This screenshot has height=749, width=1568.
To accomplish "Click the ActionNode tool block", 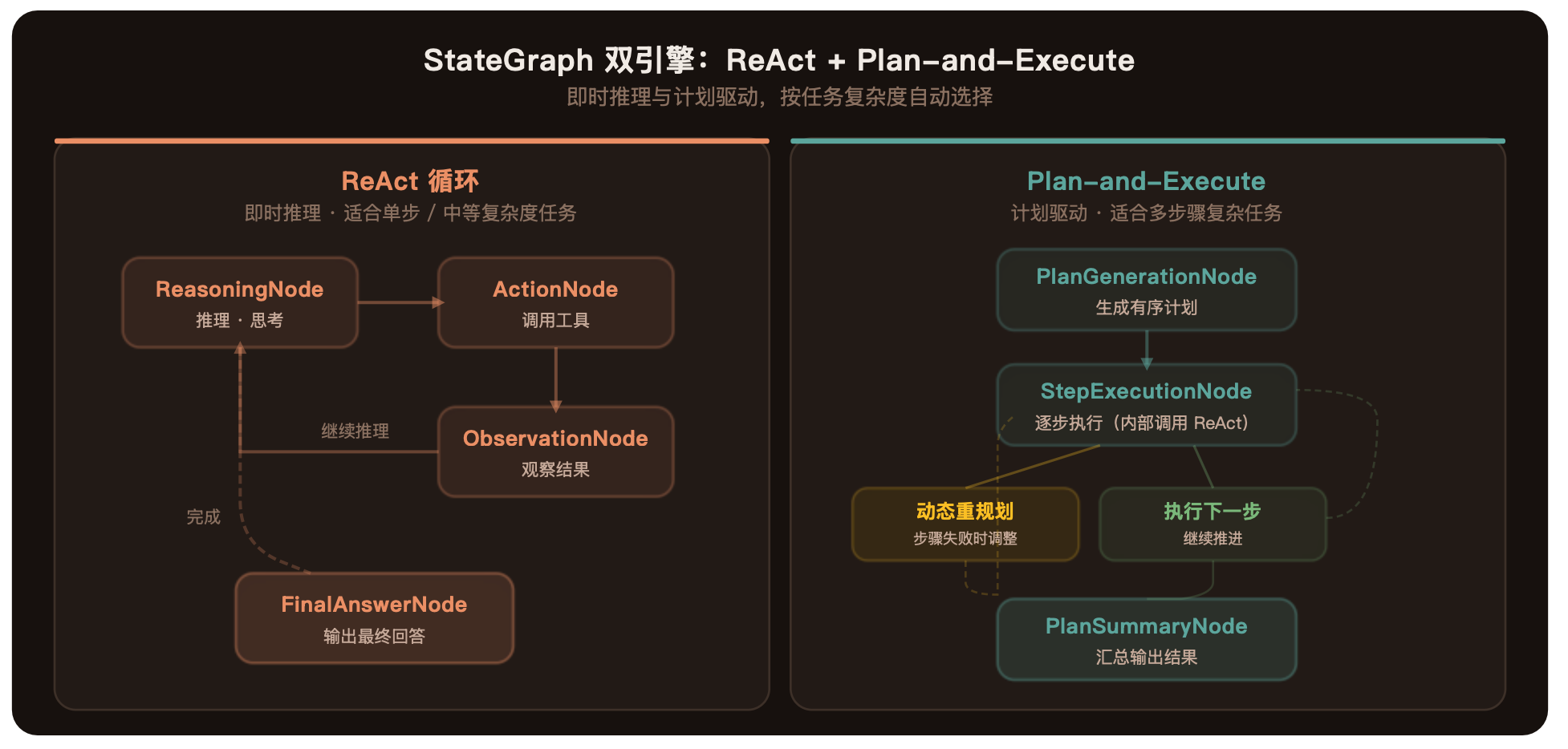I will point(555,302).
